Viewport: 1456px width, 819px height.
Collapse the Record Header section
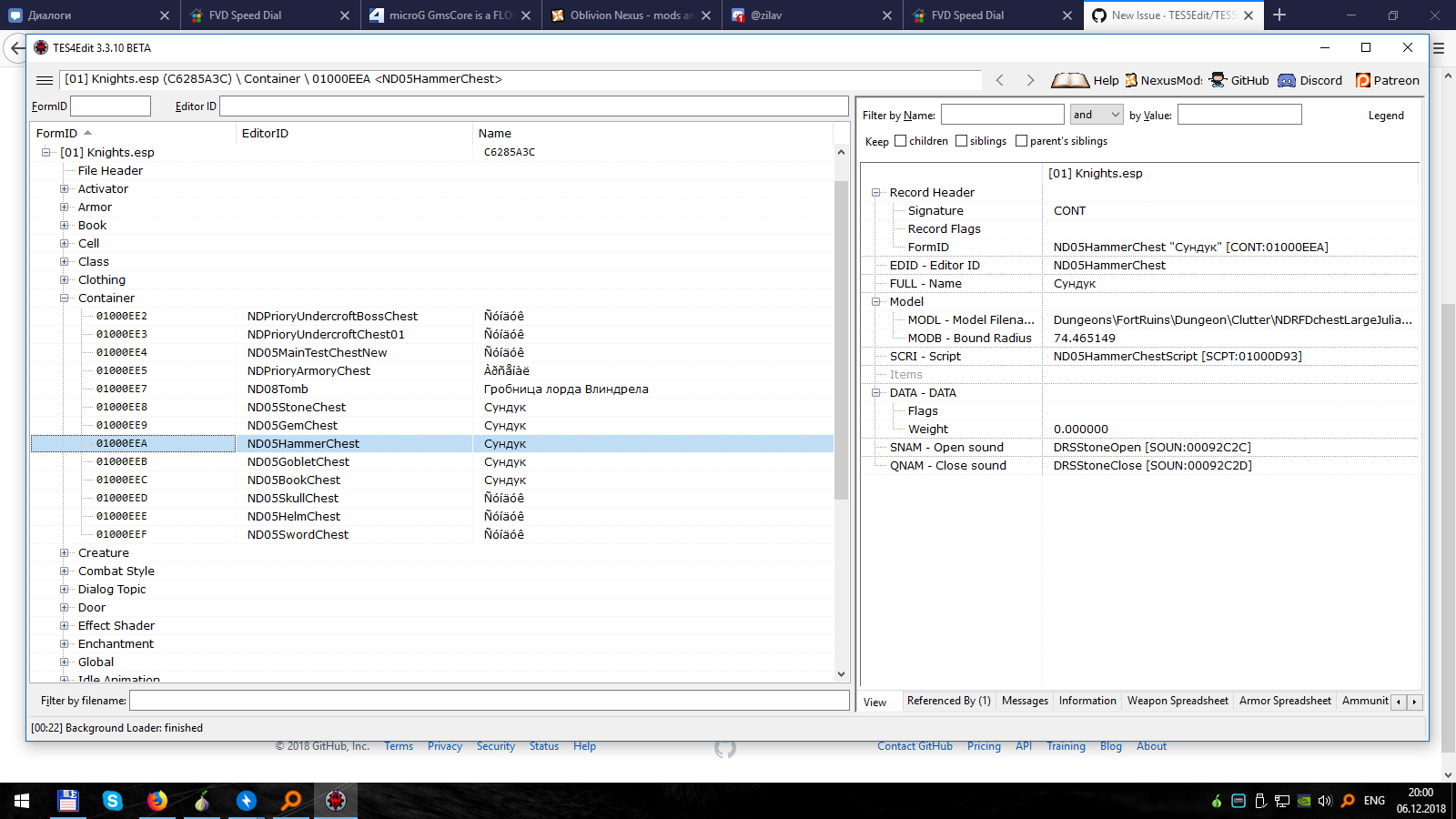click(876, 192)
